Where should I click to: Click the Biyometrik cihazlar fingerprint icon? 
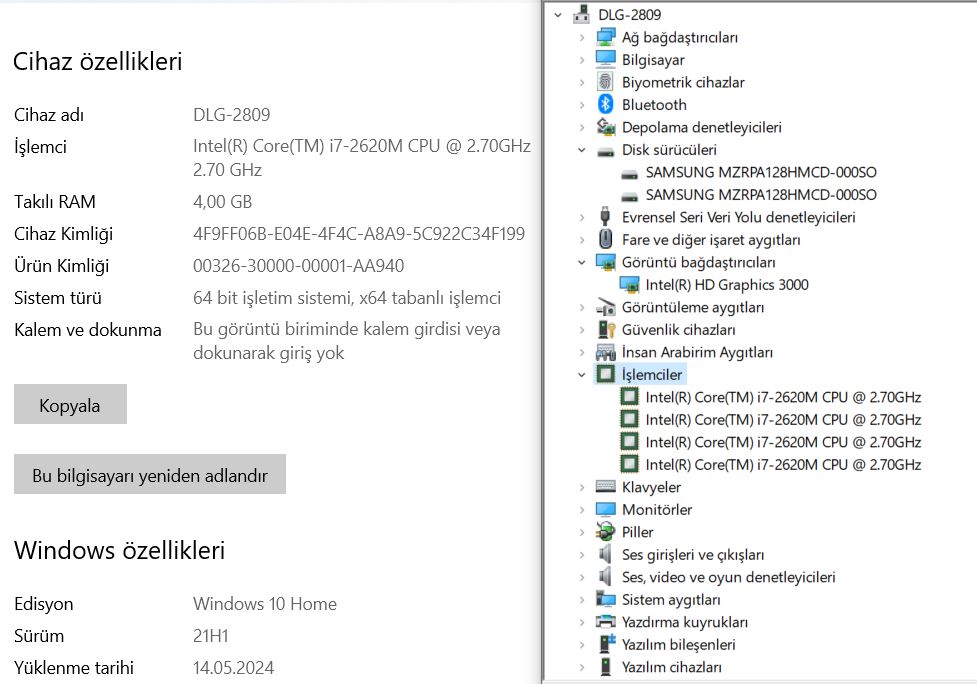606,82
